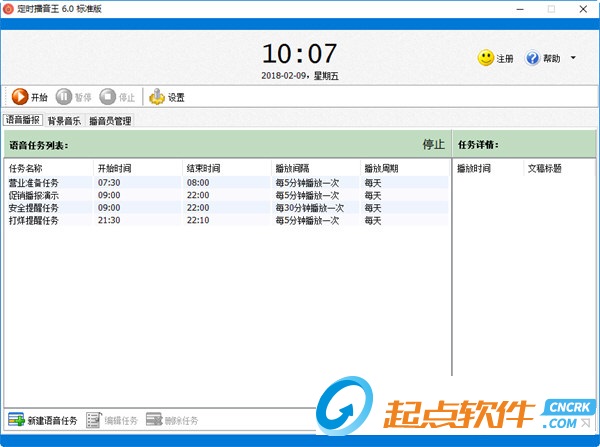Click the 每30分钟播放一次 interval cell
Image resolution: width=600 pixels, height=447 pixels.
click(x=310, y=208)
